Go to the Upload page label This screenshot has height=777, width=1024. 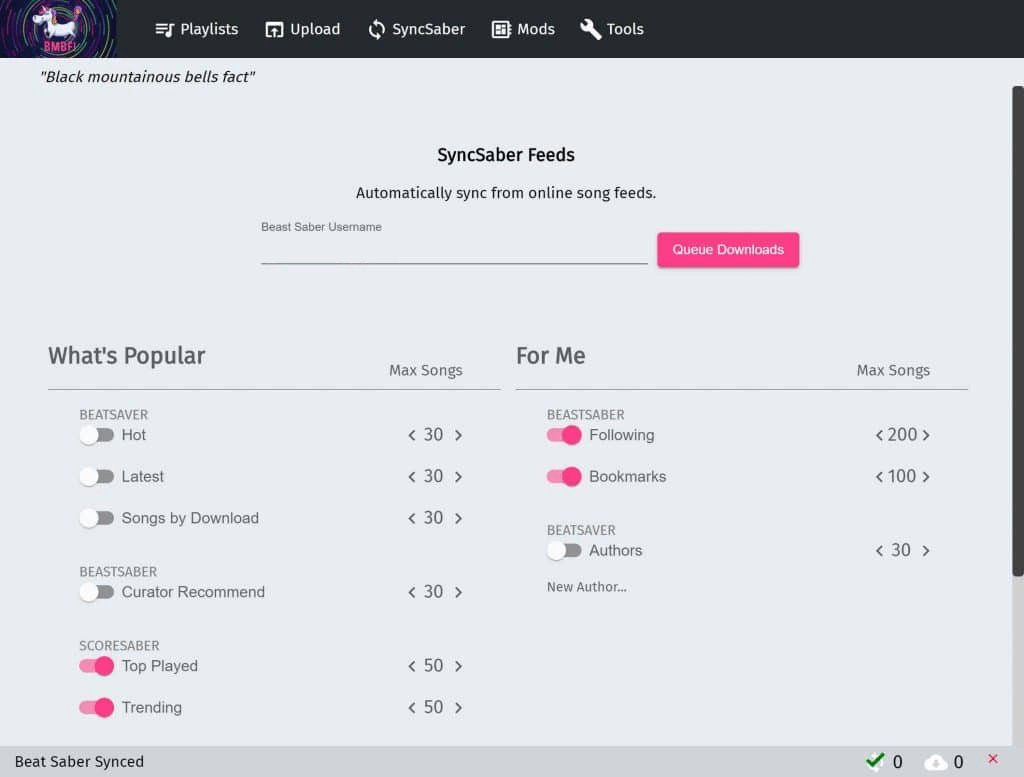[315, 29]
